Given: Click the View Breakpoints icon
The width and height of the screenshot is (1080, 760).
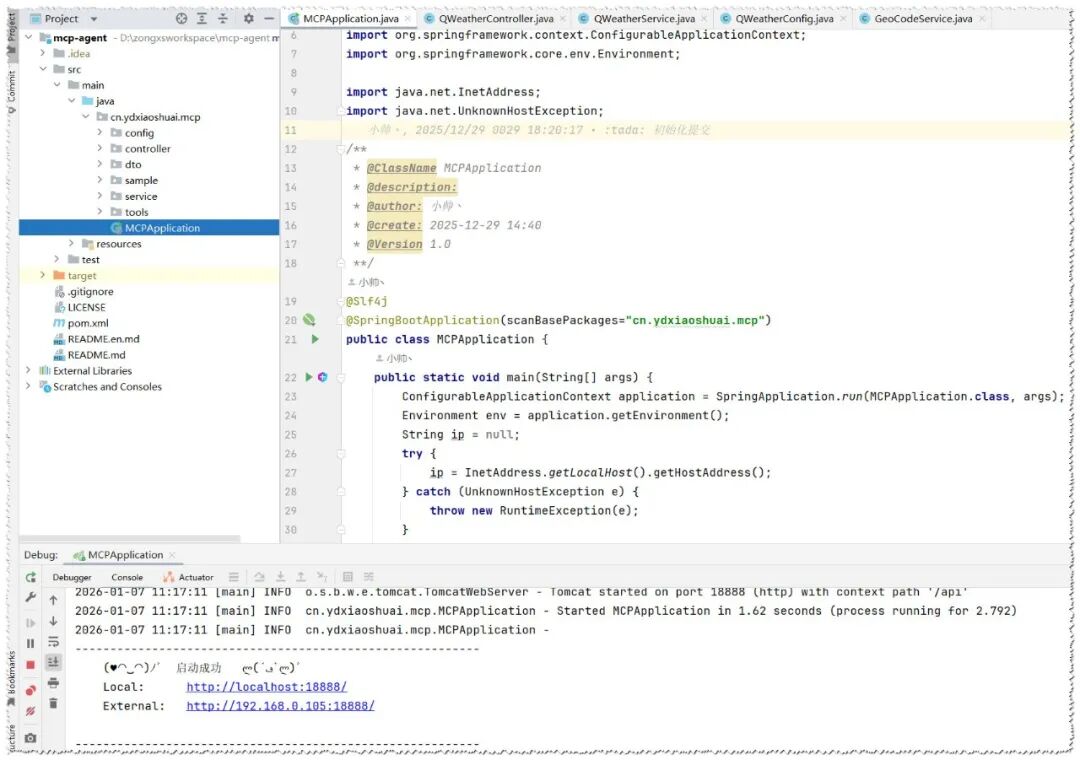Looking at the screenshot, I should click(30, 690).
